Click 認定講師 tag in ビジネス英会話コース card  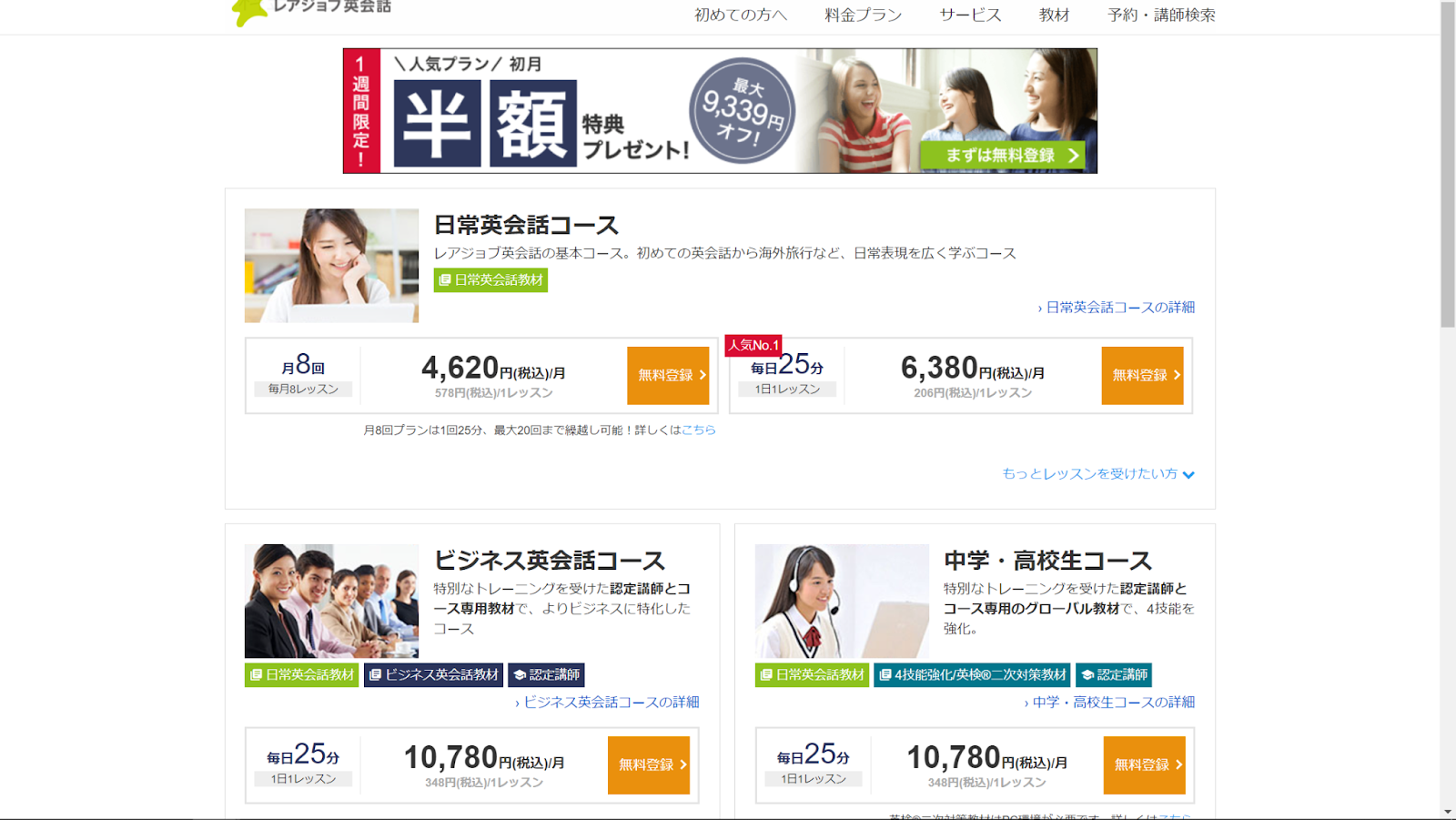pos(546,675)
